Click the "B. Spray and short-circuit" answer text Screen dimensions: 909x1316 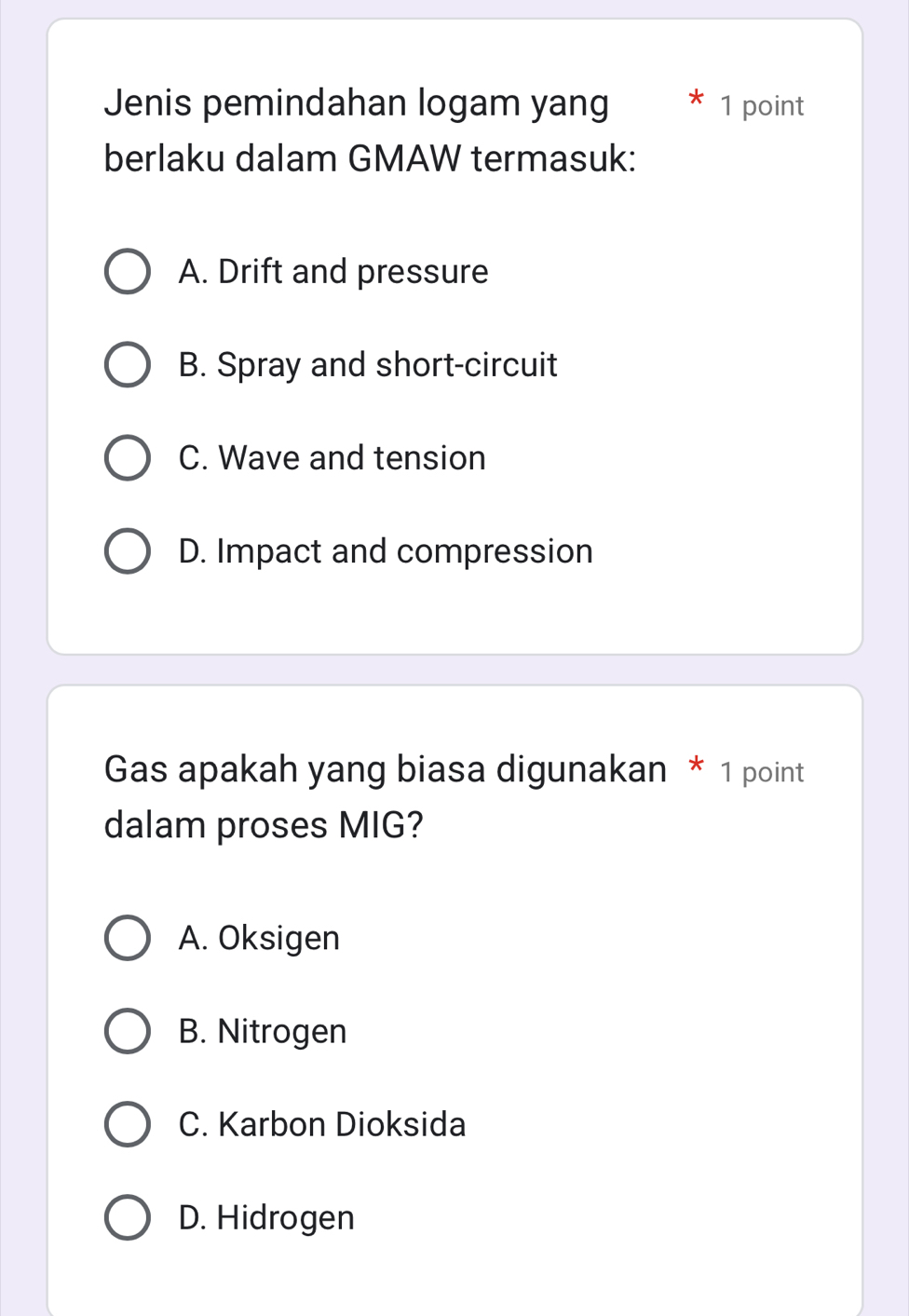pos(367,365)
